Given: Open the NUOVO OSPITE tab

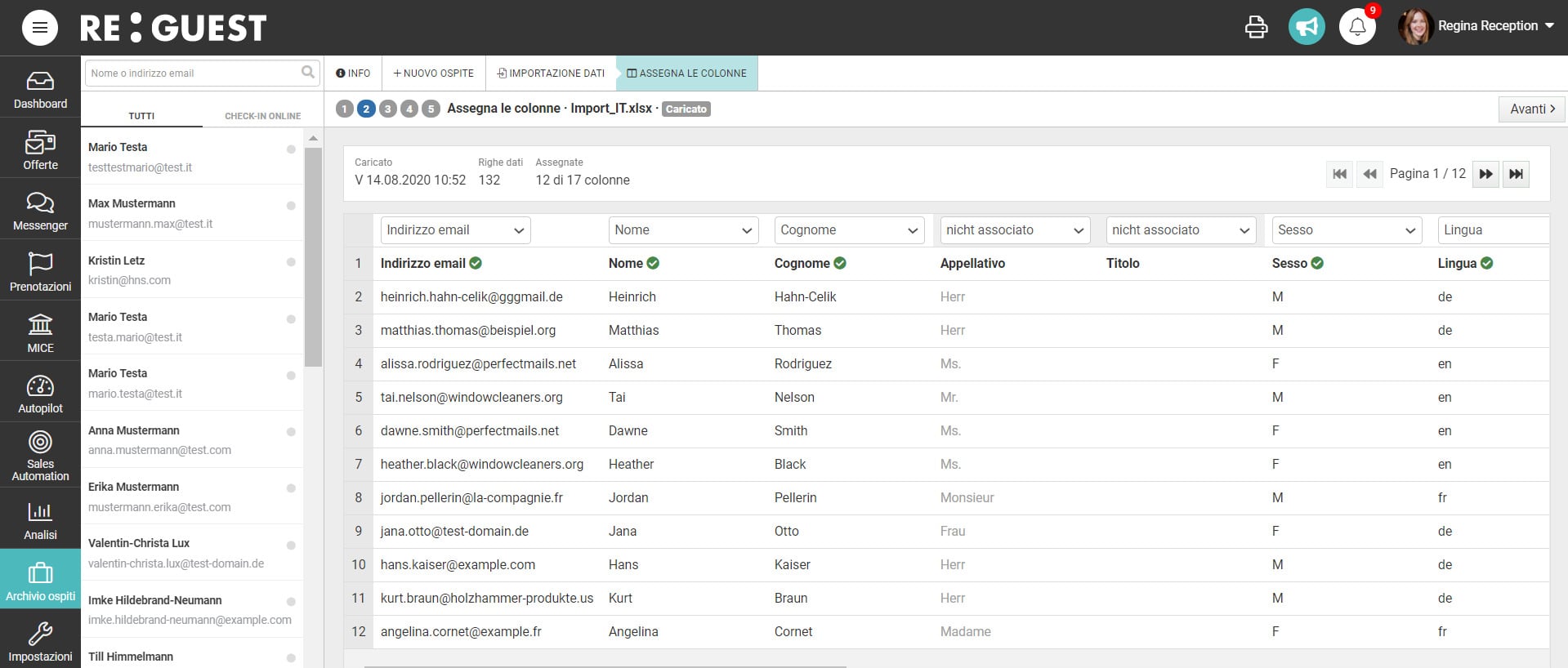Looking at the screenshot, I should [433, 73].
